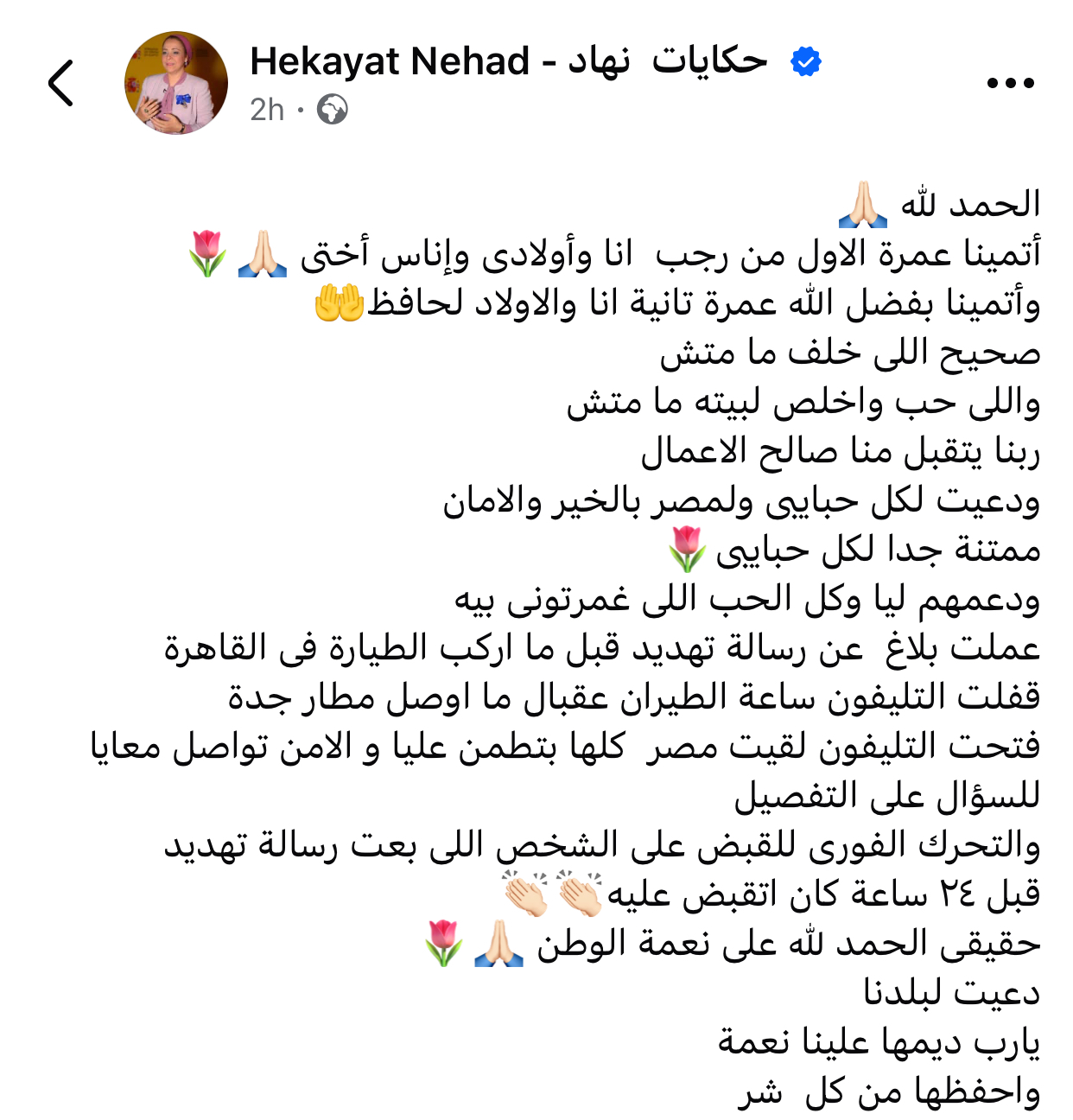1073x1120 pixels.
Task: Click the tulip emoji beside ممتنة جدا لكل حبايبى
Action: (x=688, y=550)
